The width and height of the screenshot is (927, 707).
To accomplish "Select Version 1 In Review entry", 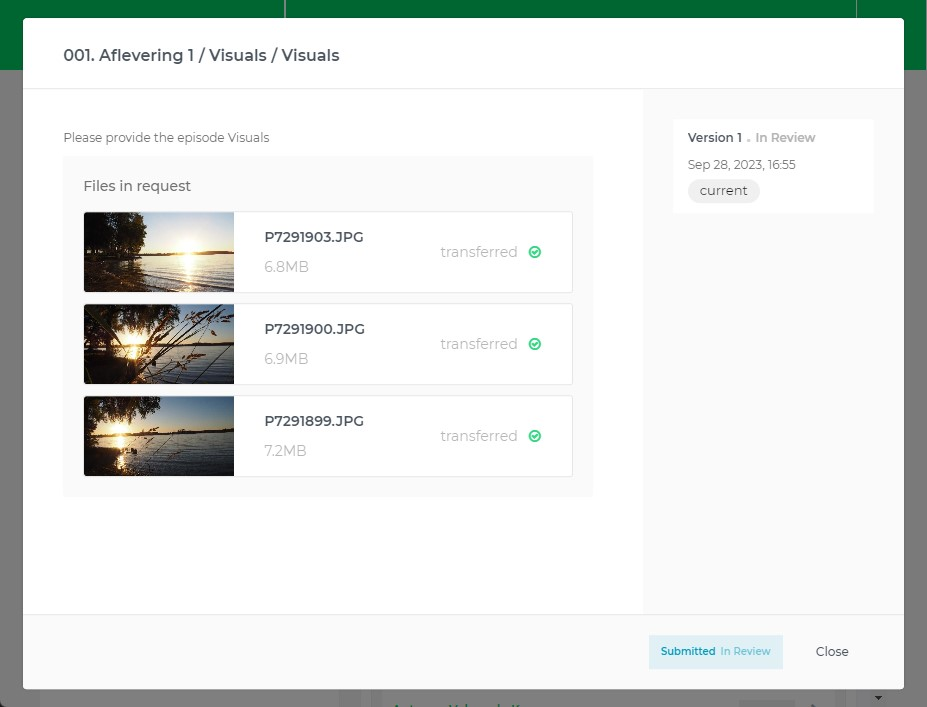I will tap(773, 166).
